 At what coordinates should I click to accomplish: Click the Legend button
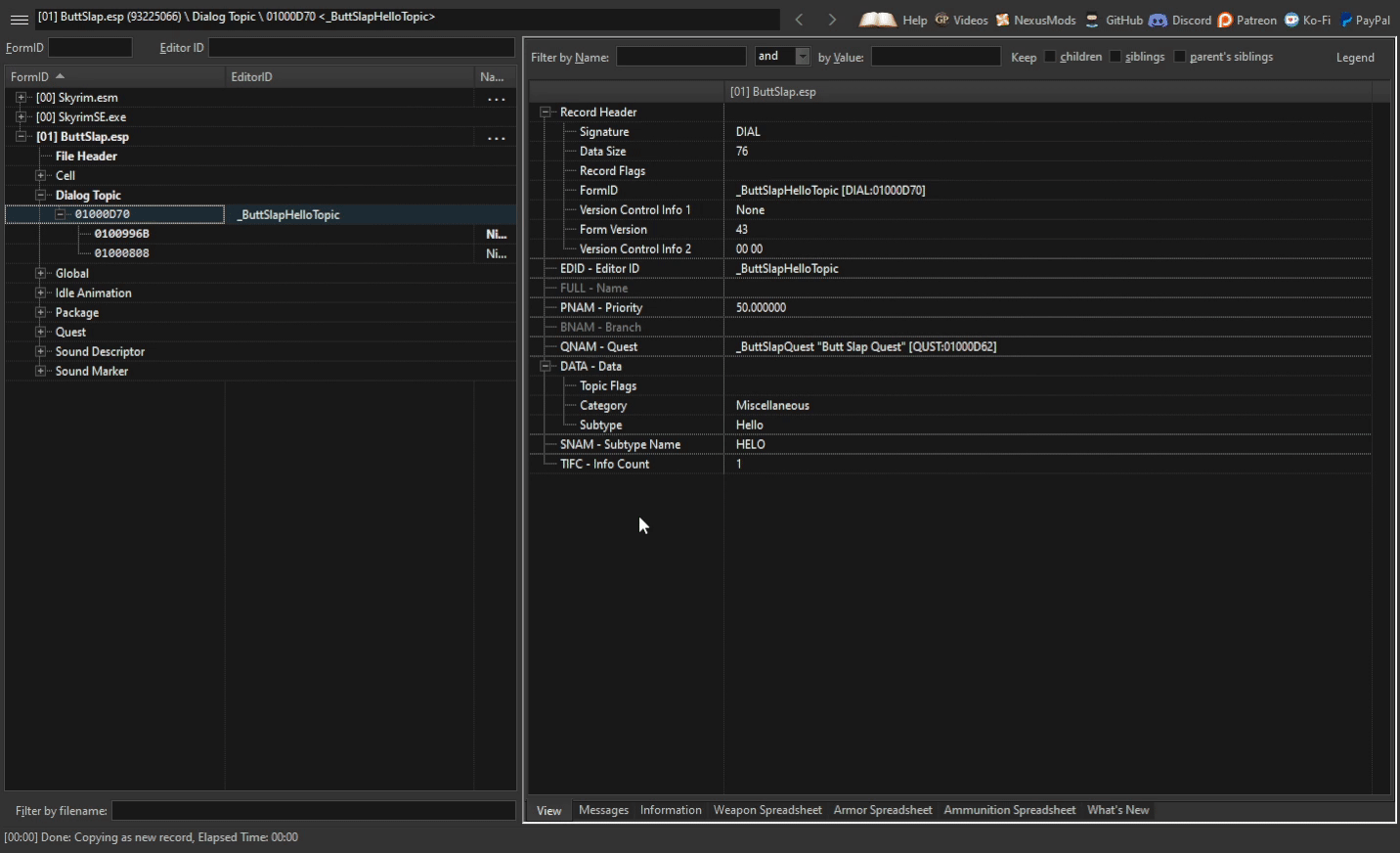[x=1355, y=57]
